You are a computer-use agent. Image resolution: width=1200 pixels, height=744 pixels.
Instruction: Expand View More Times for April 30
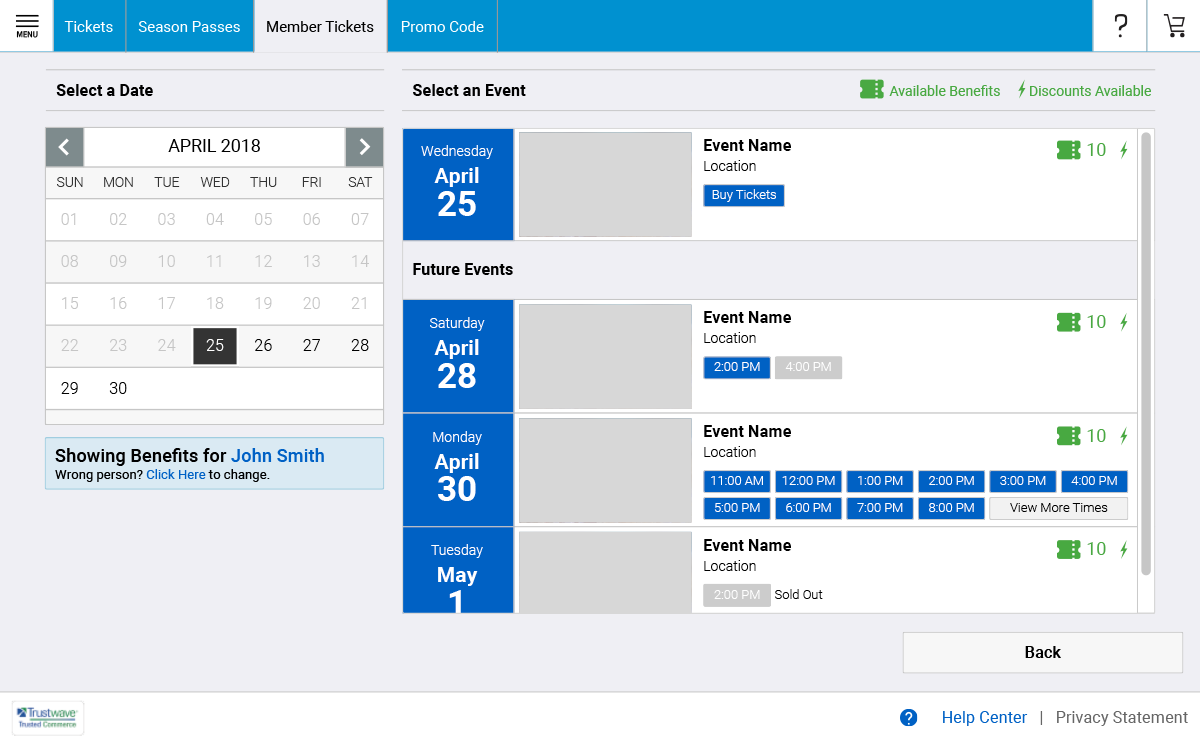pos(1058,508)
